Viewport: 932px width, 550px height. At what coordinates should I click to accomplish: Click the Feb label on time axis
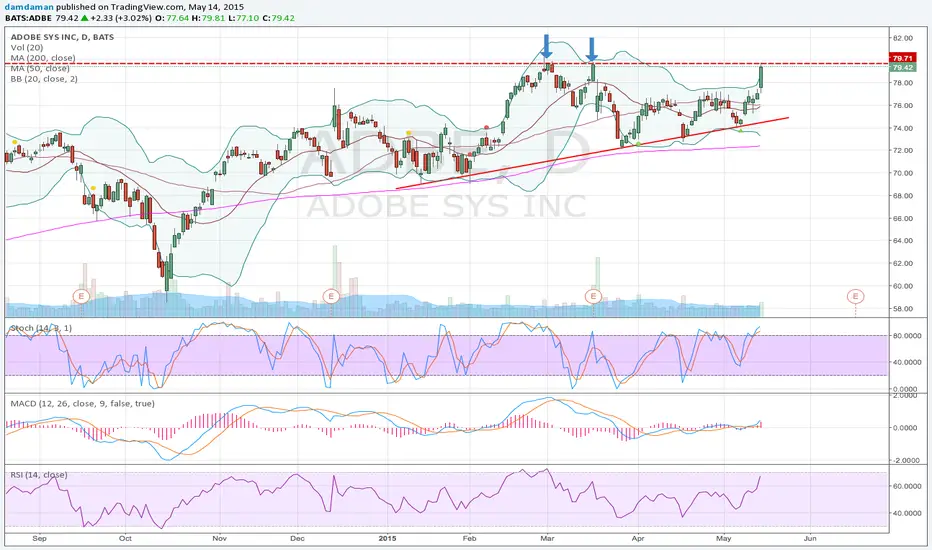coord(469,539)
